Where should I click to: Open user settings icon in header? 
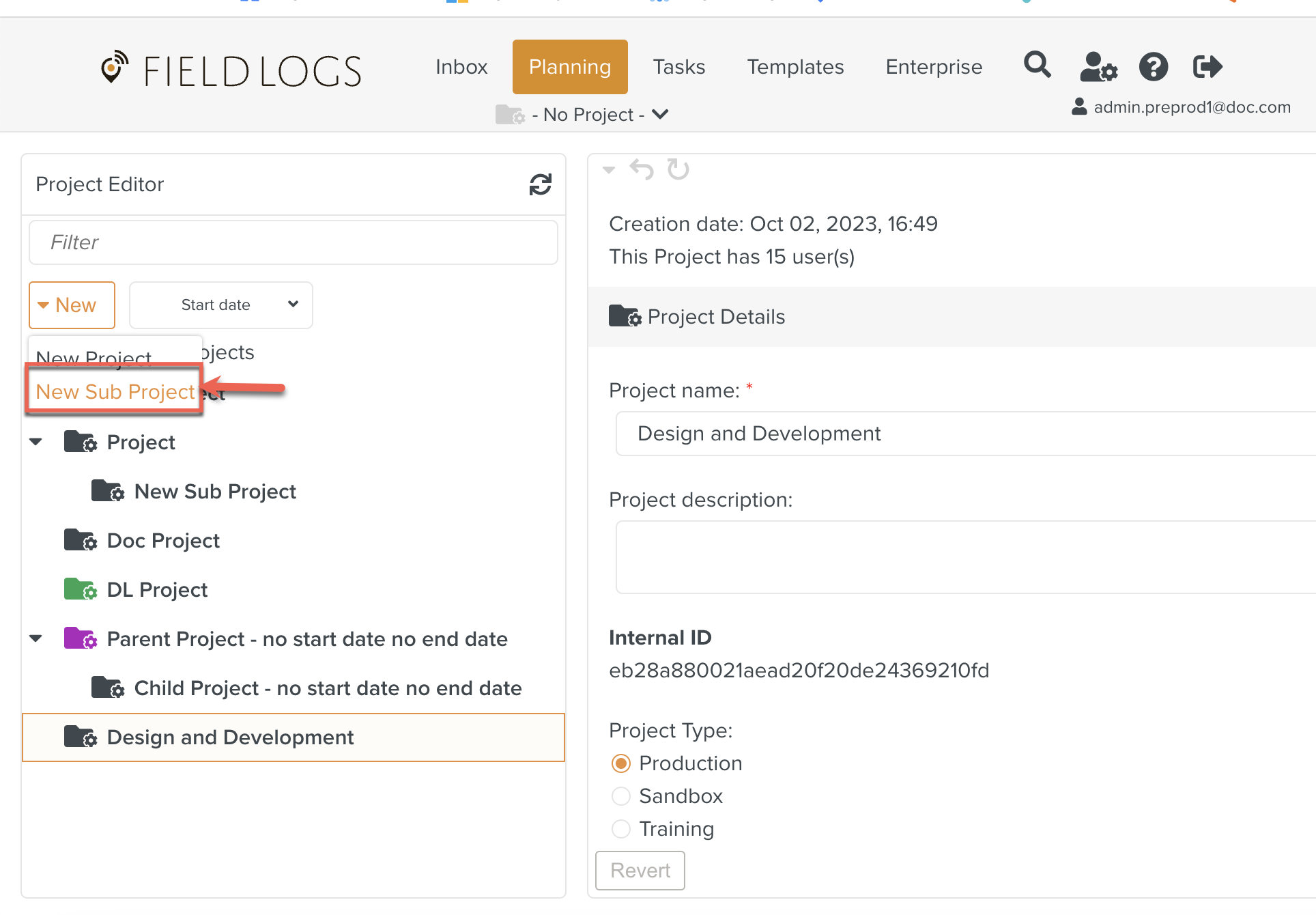click(x=1098, y=67)
